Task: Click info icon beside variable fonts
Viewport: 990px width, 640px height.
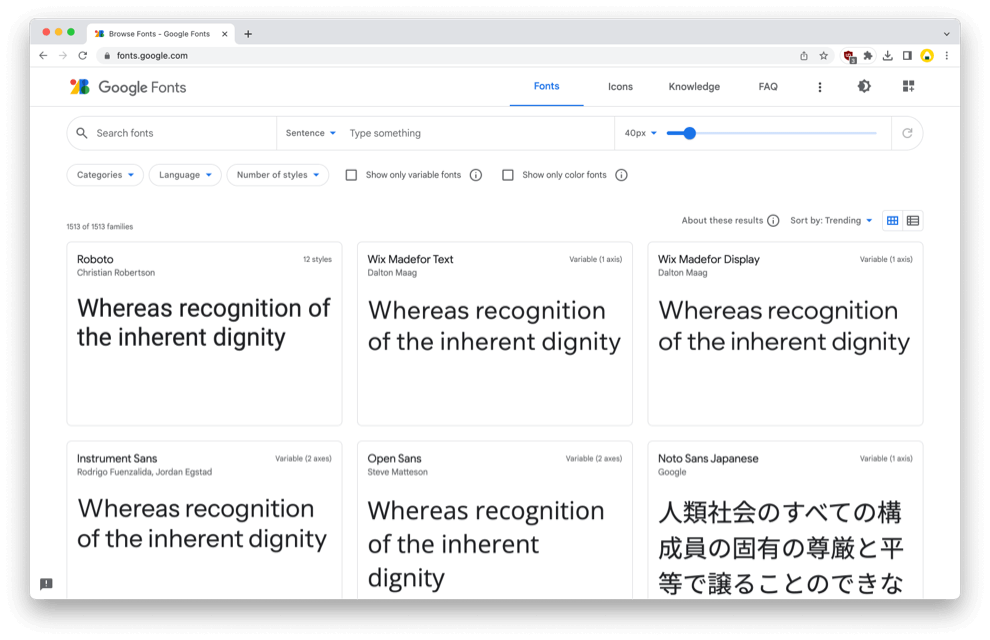Action: (x=476, y=175)
